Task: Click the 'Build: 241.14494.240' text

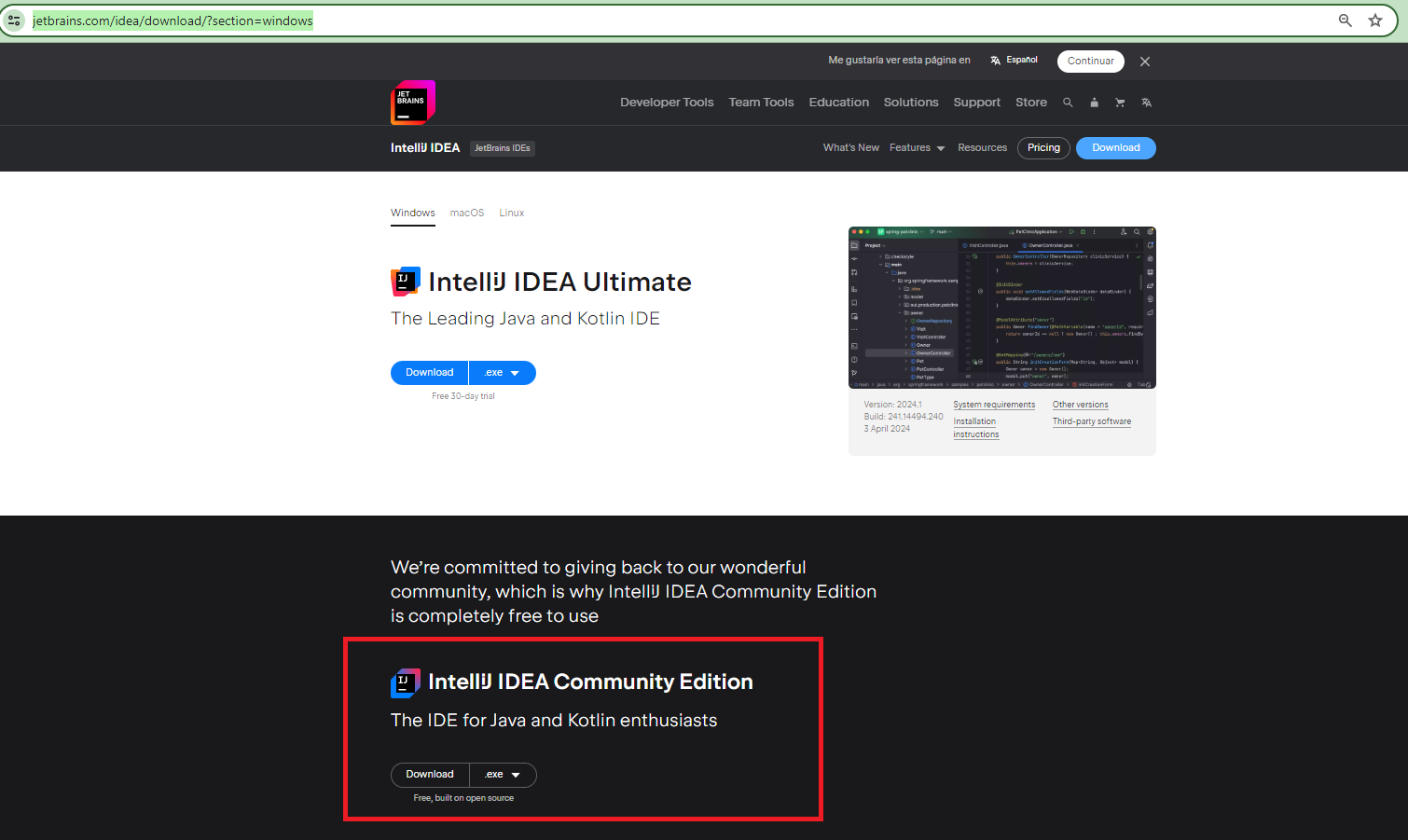Action: coord(904,417)
